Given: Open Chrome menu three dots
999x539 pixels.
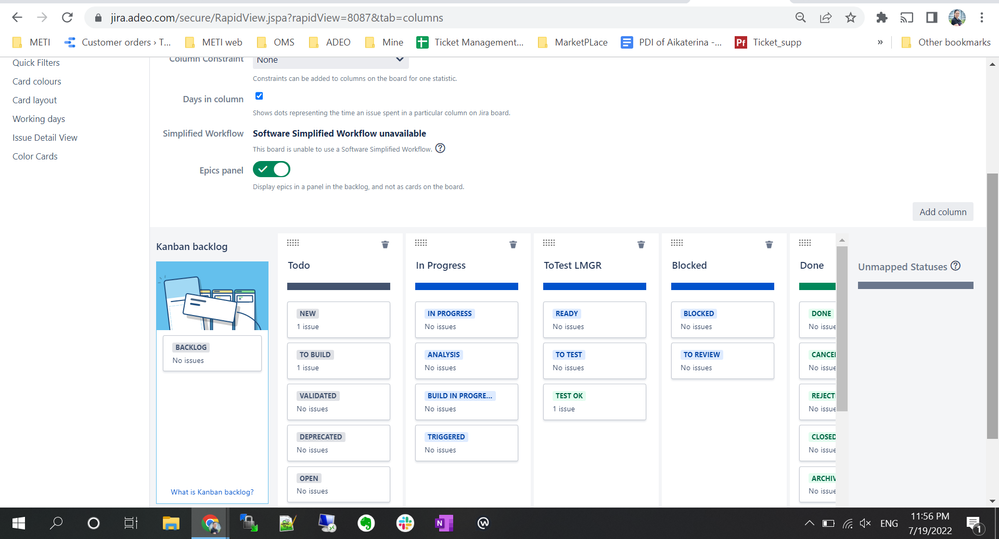Looking at the screenshot, I should pyautogui.click(x=982, y=18).
